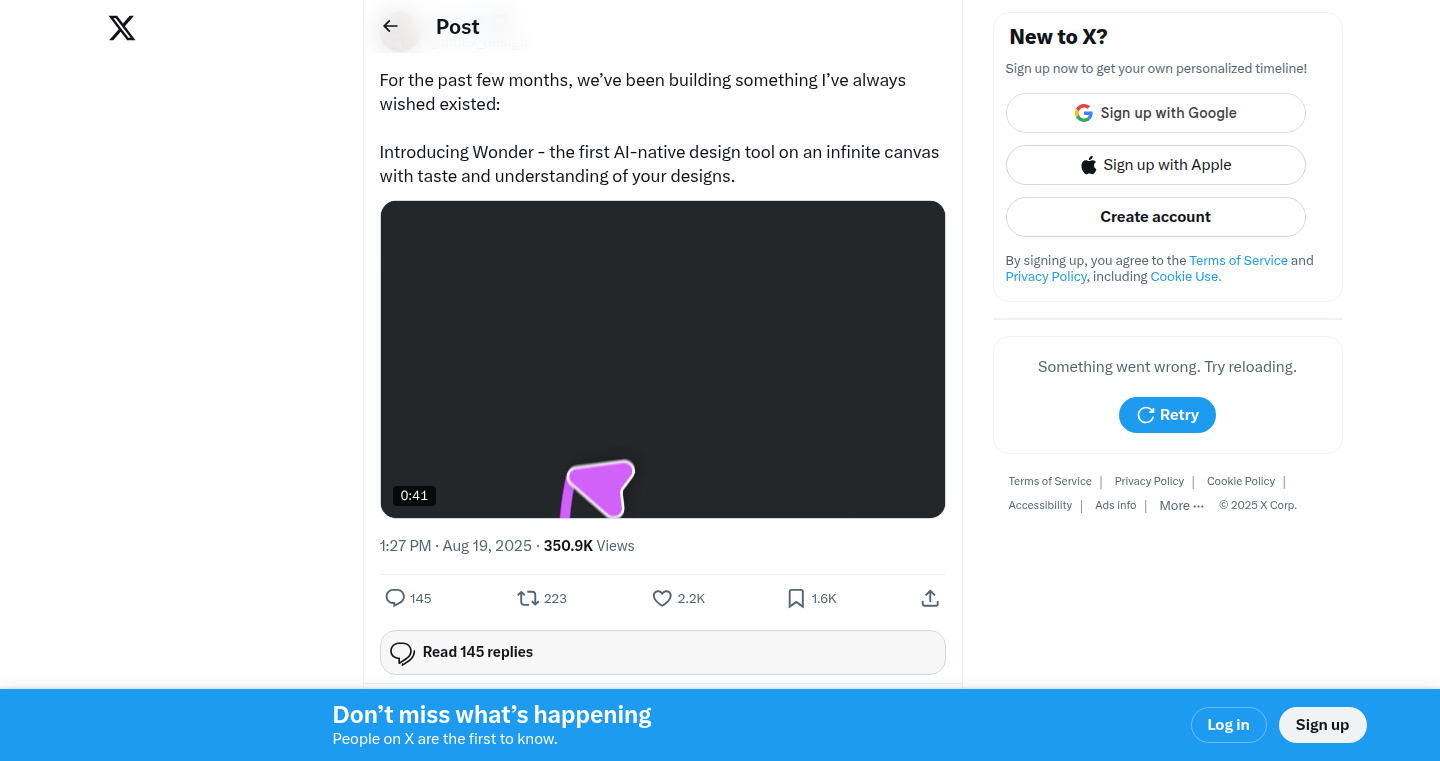Click the Log in button

click(1228, 725)
